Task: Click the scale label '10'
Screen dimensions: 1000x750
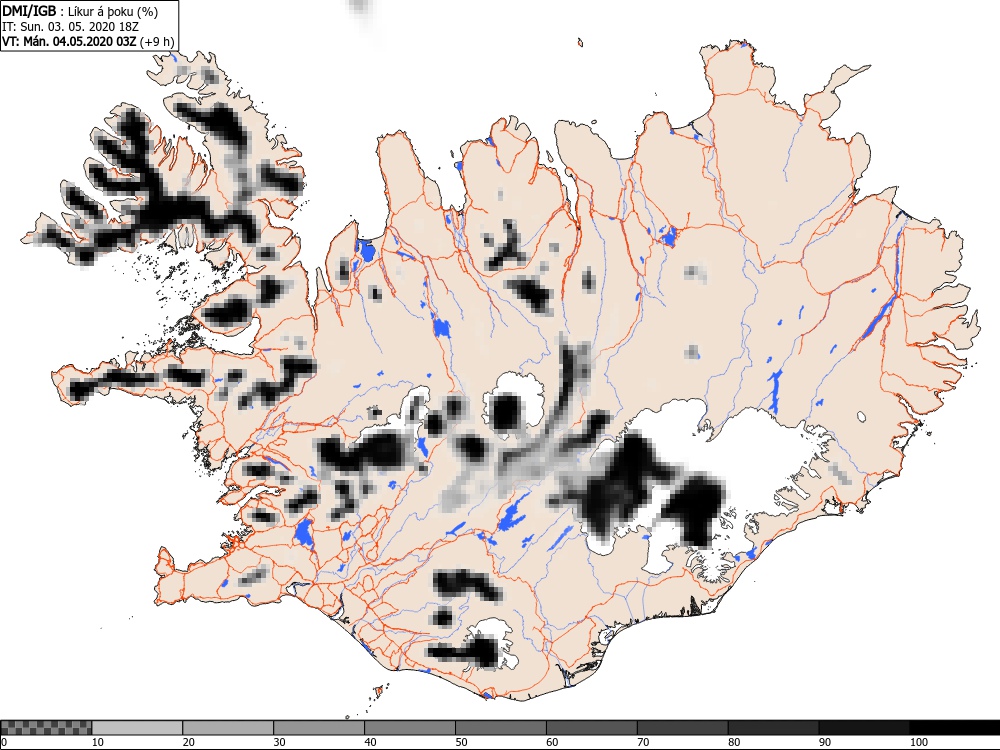Action: pyautogui.click(x=98, y=742)
